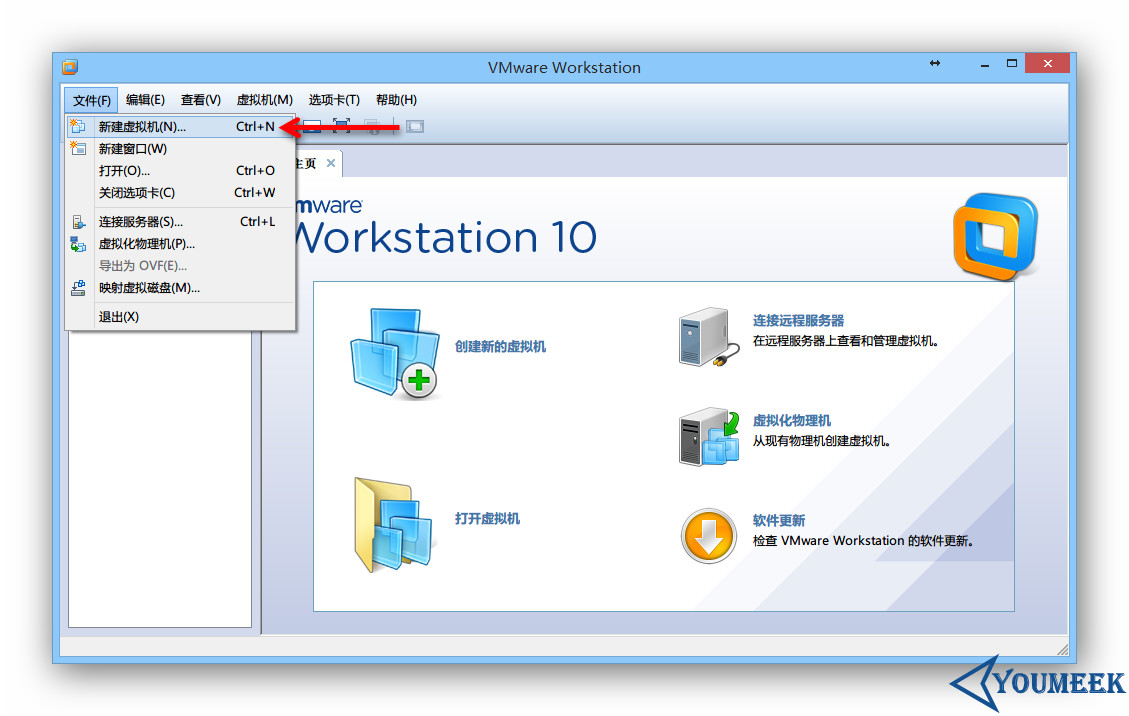The width and height of the screenshot is (1129, 716).
Task: Check for updates with the 软件更新 arrow icon
Action: 708,536
